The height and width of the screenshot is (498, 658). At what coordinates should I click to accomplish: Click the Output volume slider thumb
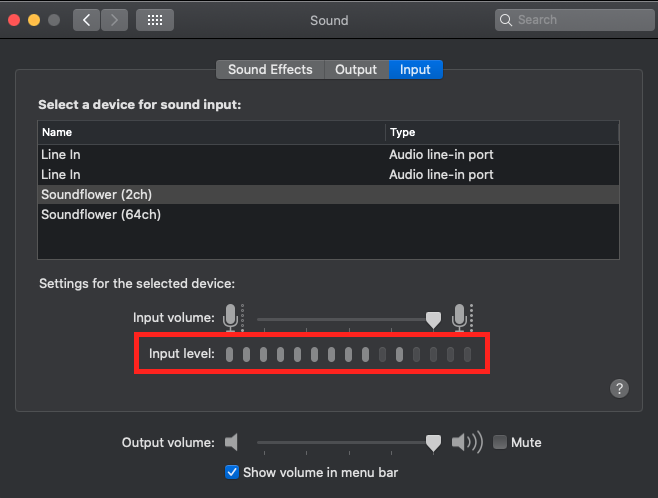coord(433,443)
